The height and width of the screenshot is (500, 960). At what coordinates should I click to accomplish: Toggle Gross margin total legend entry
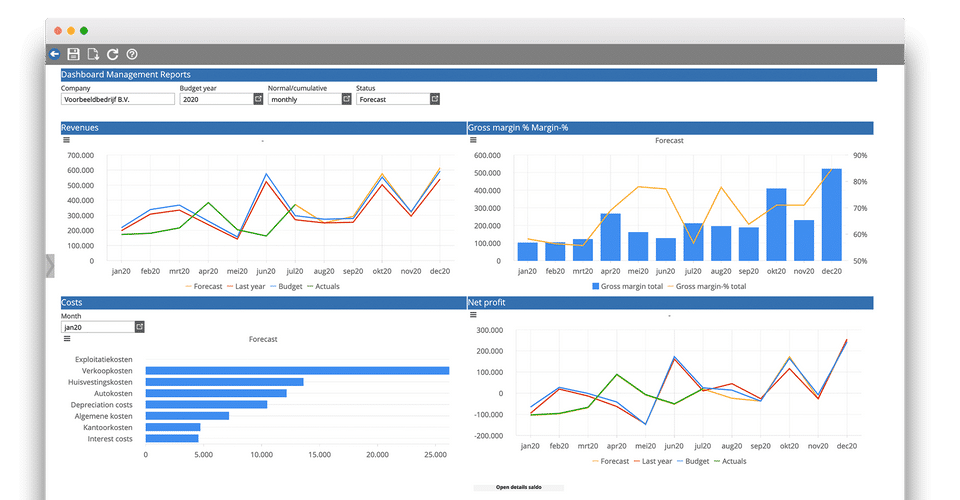(x=628, y=286)
